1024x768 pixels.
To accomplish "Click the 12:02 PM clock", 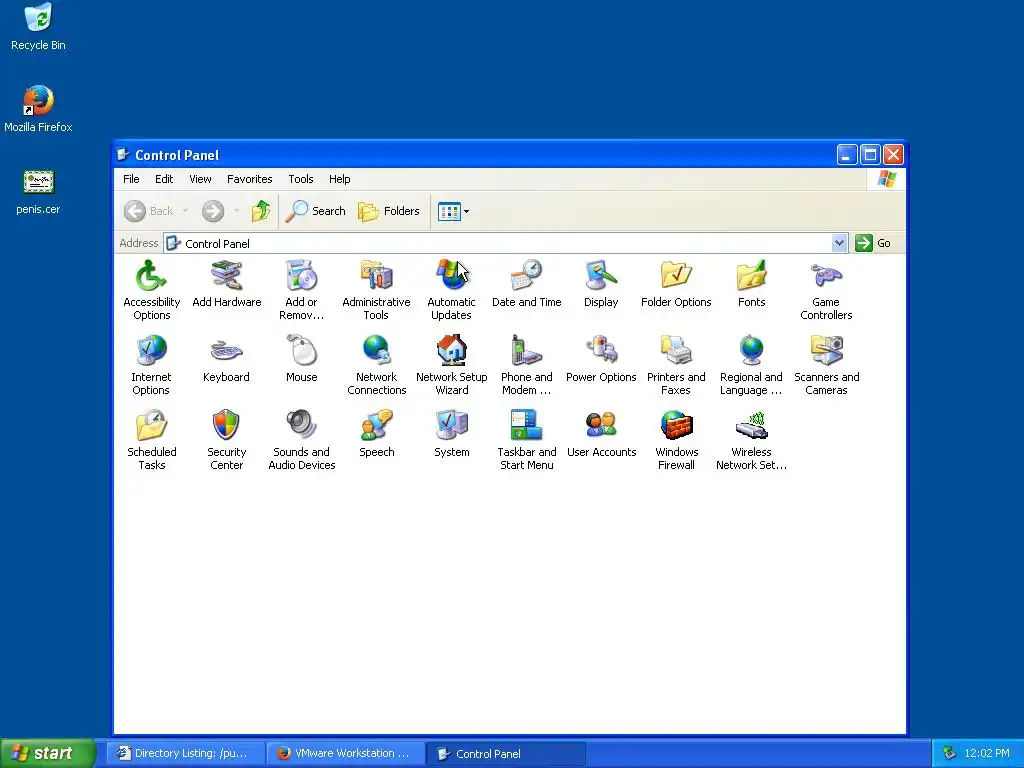I will point(987,753).
